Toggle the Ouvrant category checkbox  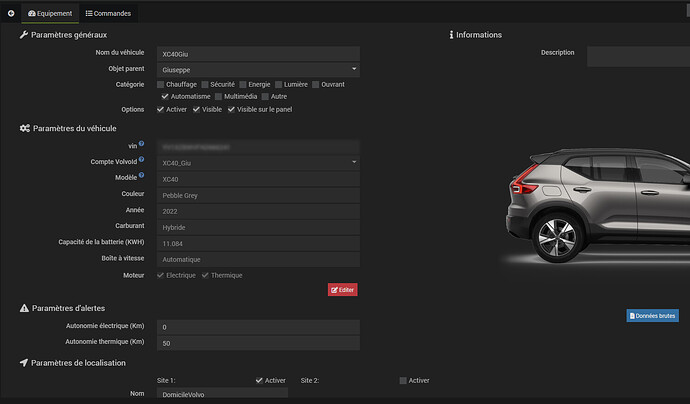(316, 84)
